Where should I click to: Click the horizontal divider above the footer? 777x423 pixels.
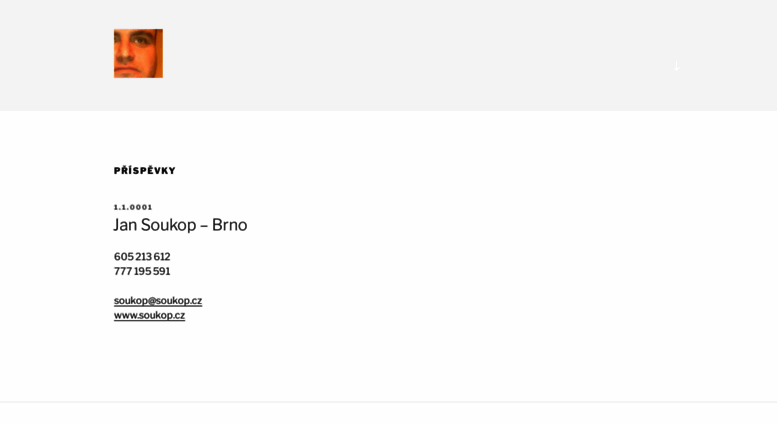(388, 402)
